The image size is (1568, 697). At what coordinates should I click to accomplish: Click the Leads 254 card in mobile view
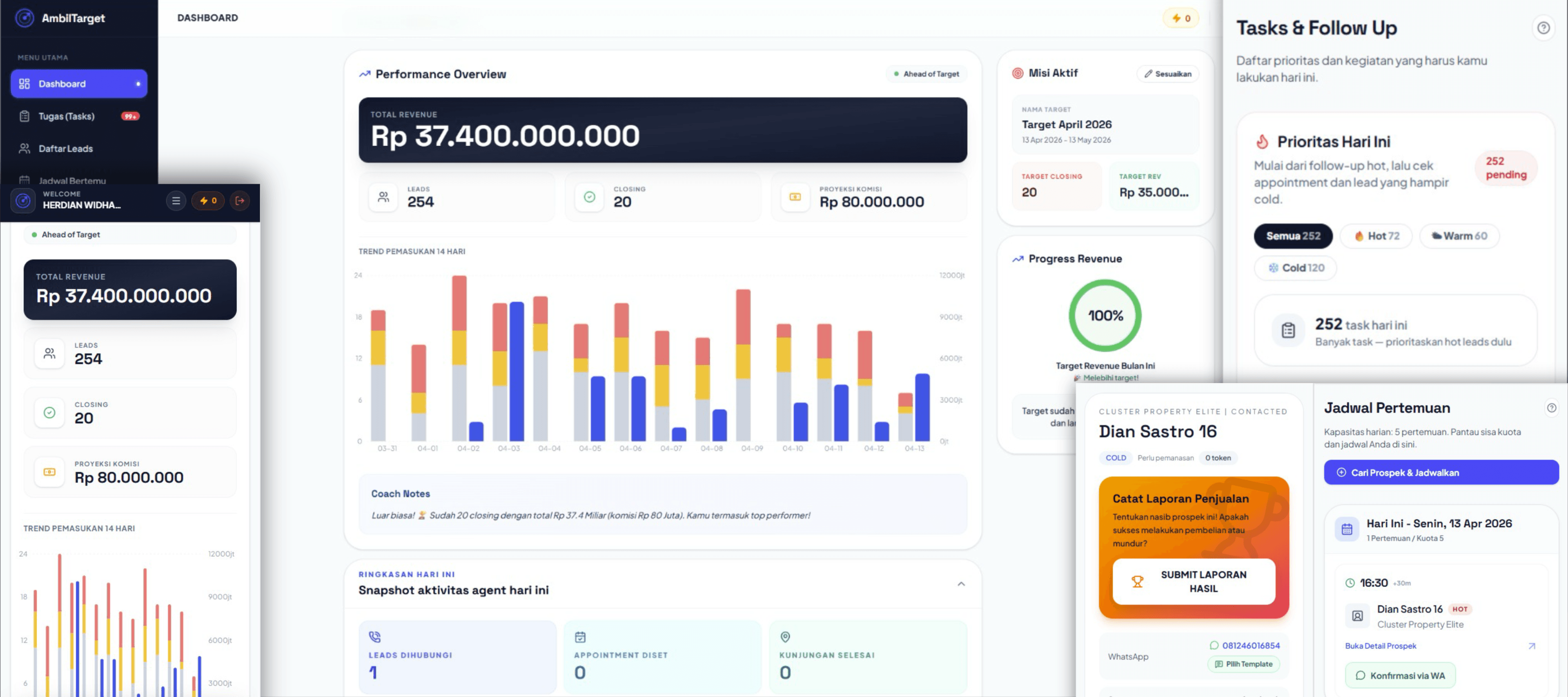click(130, 353)
